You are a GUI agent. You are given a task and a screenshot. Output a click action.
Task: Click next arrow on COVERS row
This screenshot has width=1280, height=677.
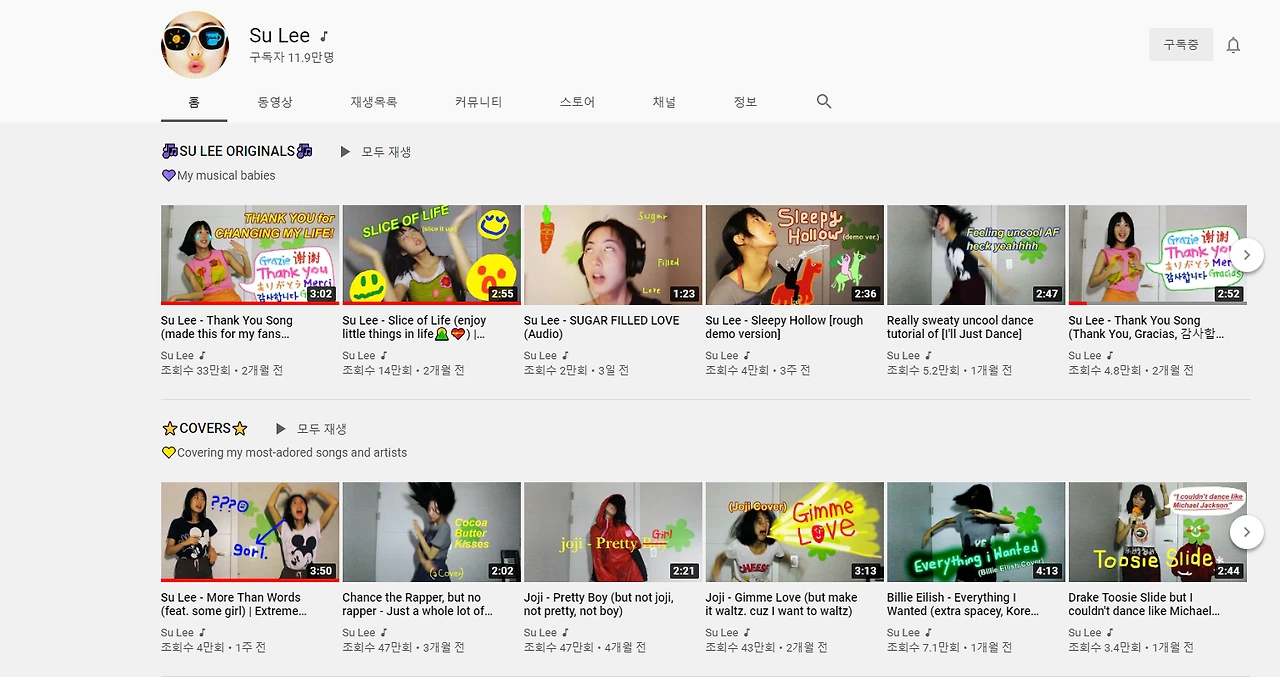click(x=1246, y=532)
